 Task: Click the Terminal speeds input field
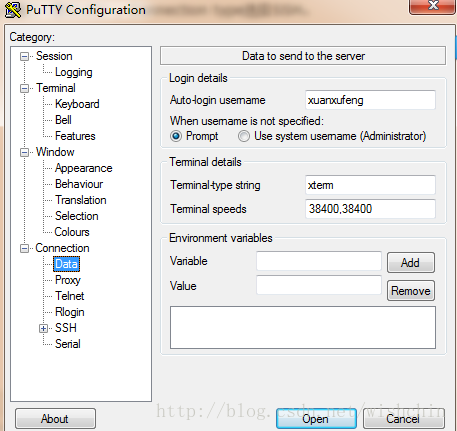[x=370, y=209]
